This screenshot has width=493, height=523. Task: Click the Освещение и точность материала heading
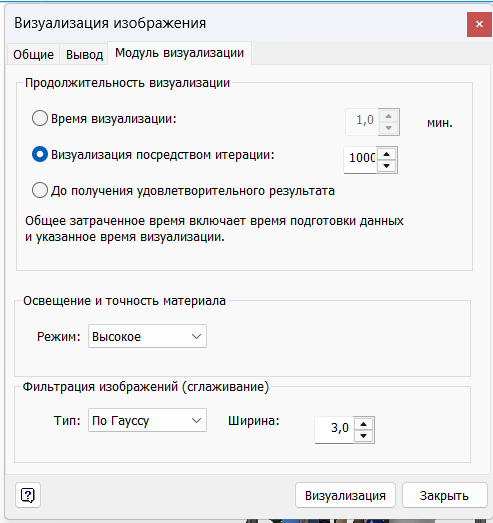coord(124,301)
